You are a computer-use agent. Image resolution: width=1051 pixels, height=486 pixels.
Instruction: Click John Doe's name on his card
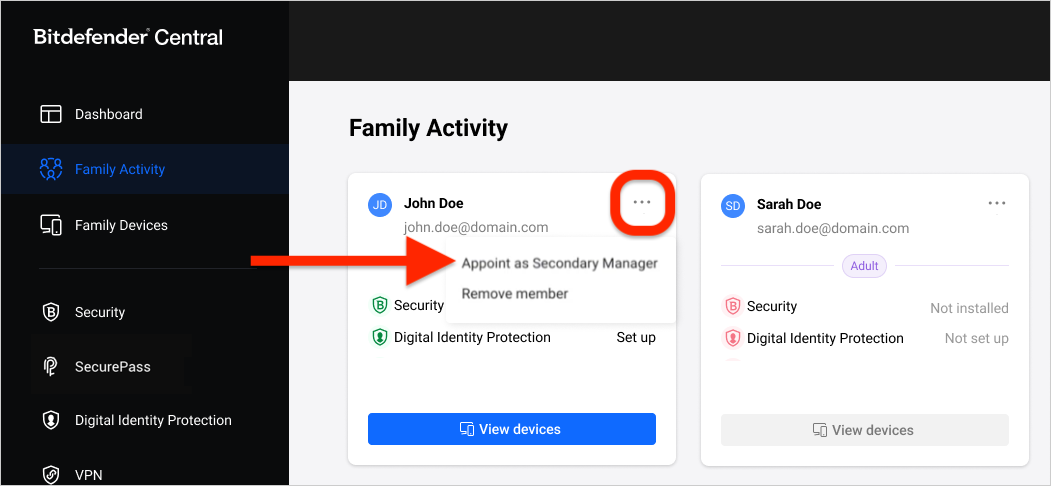point(433,203)
